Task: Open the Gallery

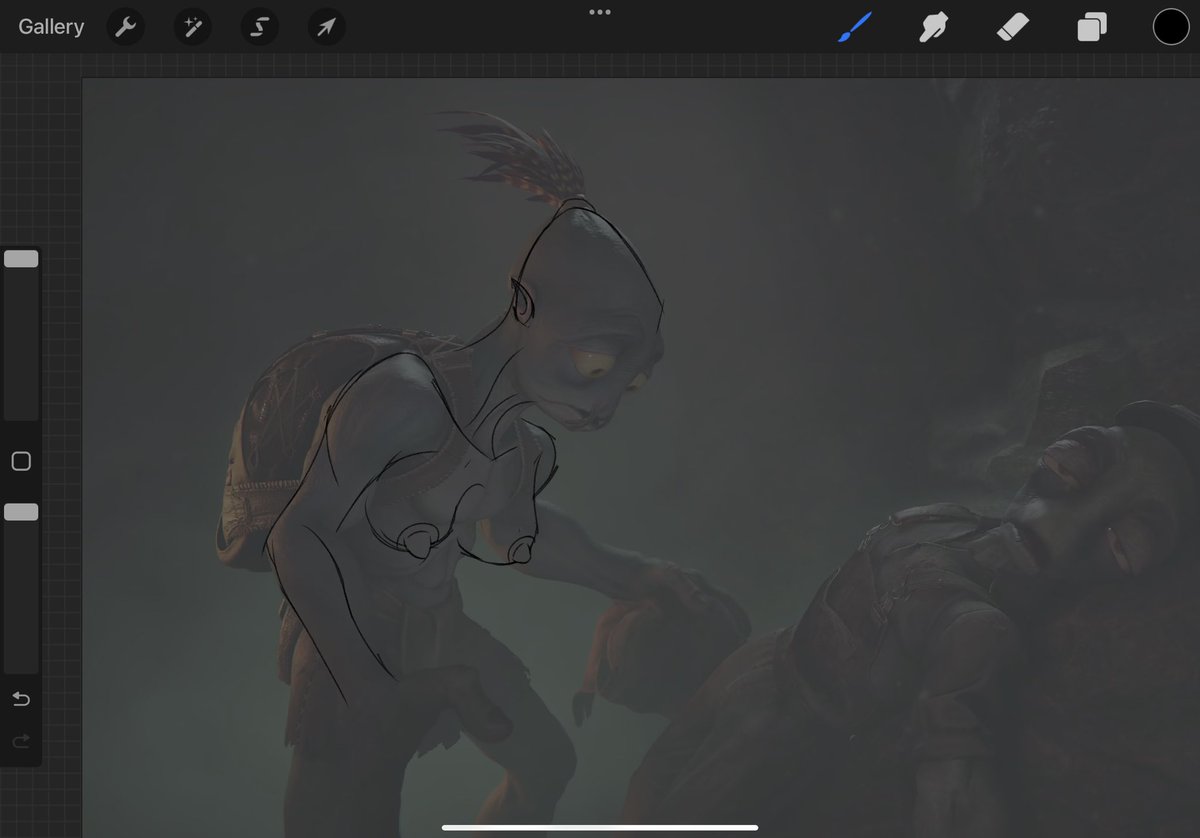Action: pyautogui.click(x=51, y=27)
